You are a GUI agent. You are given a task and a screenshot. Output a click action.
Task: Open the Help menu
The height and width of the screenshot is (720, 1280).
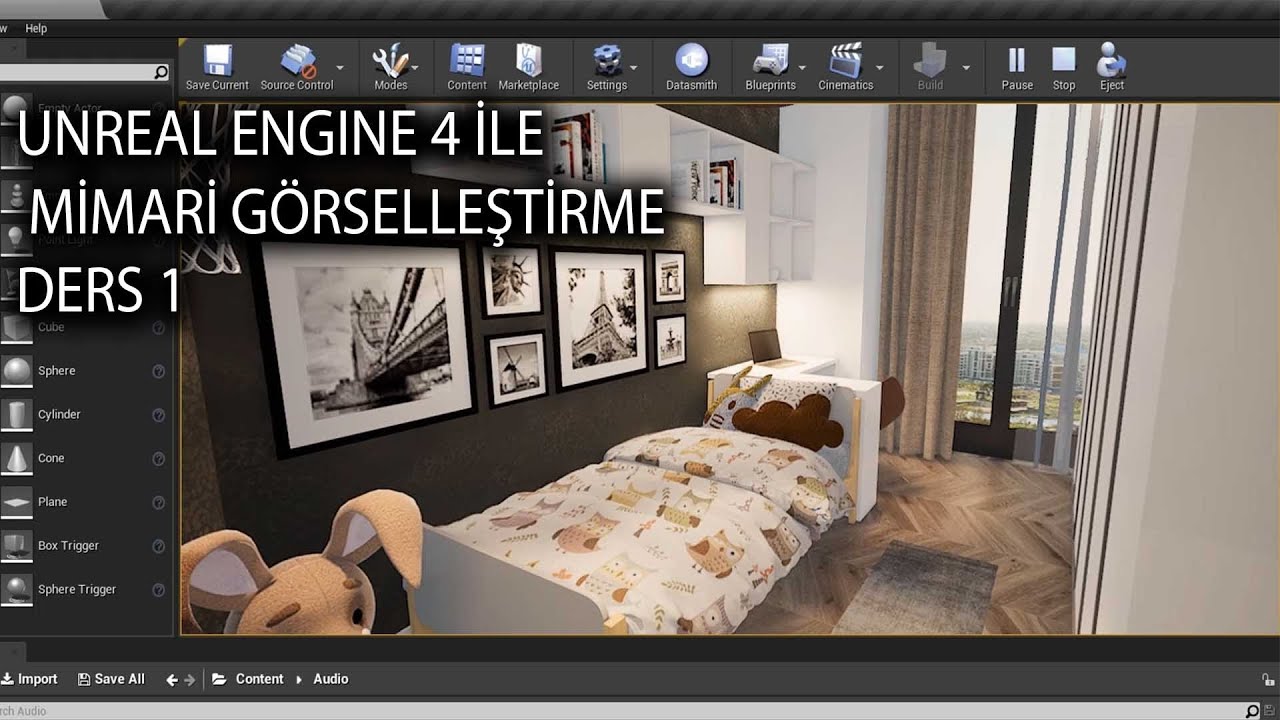point(36,28)
